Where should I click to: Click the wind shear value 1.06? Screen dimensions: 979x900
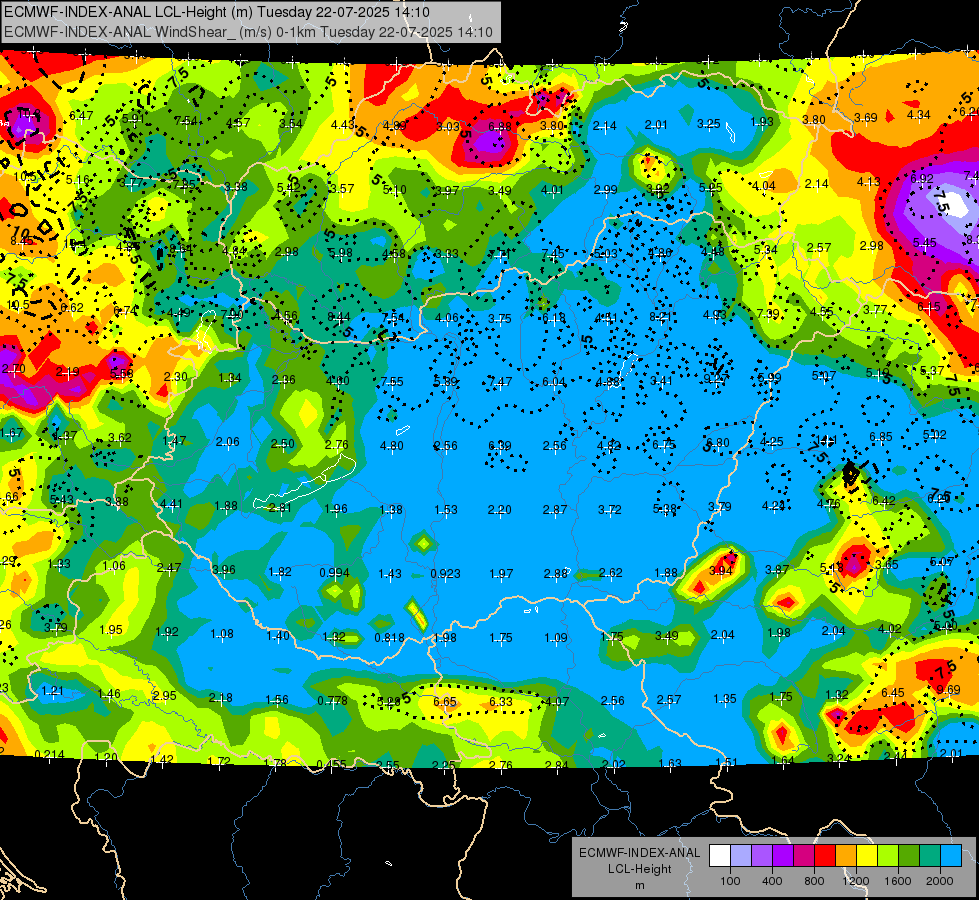tap(114, 566)
